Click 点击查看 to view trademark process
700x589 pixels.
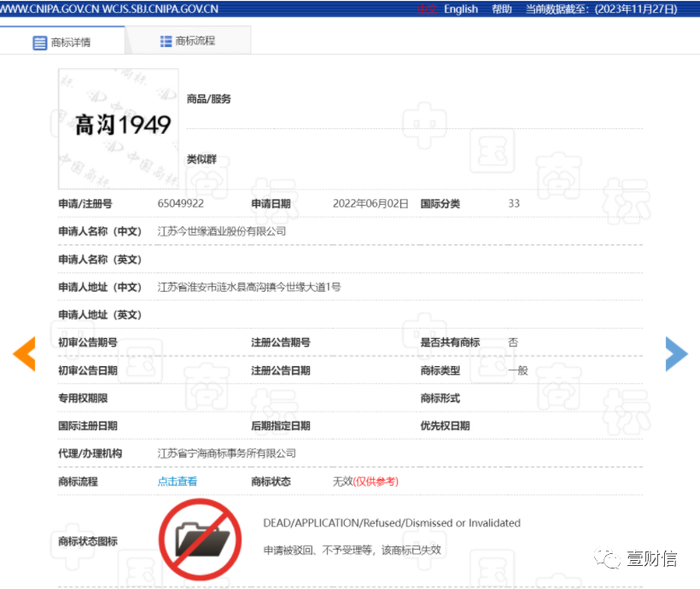click(177, 481)
